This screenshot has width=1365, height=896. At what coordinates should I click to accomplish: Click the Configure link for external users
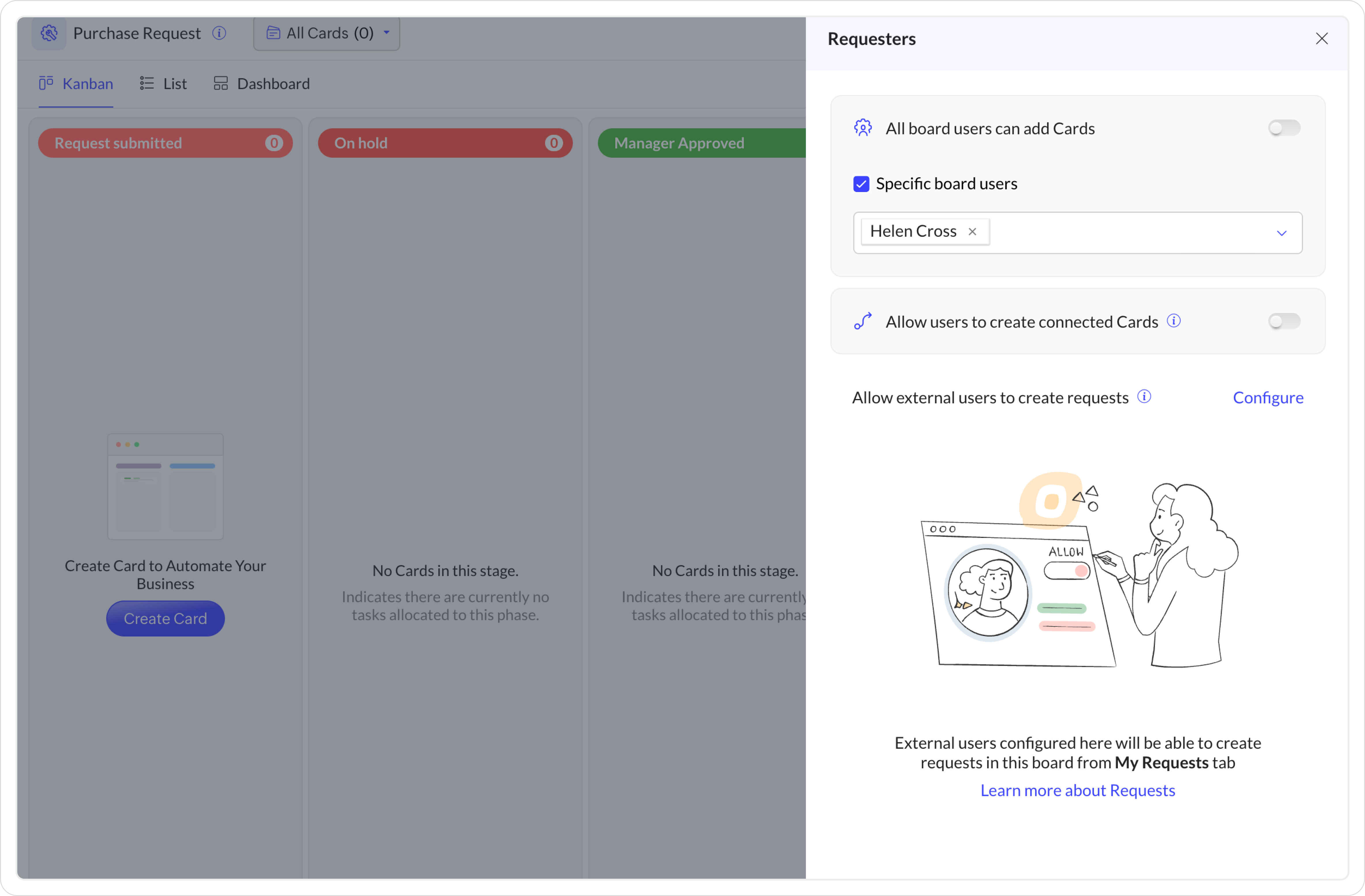point(1268,397)
